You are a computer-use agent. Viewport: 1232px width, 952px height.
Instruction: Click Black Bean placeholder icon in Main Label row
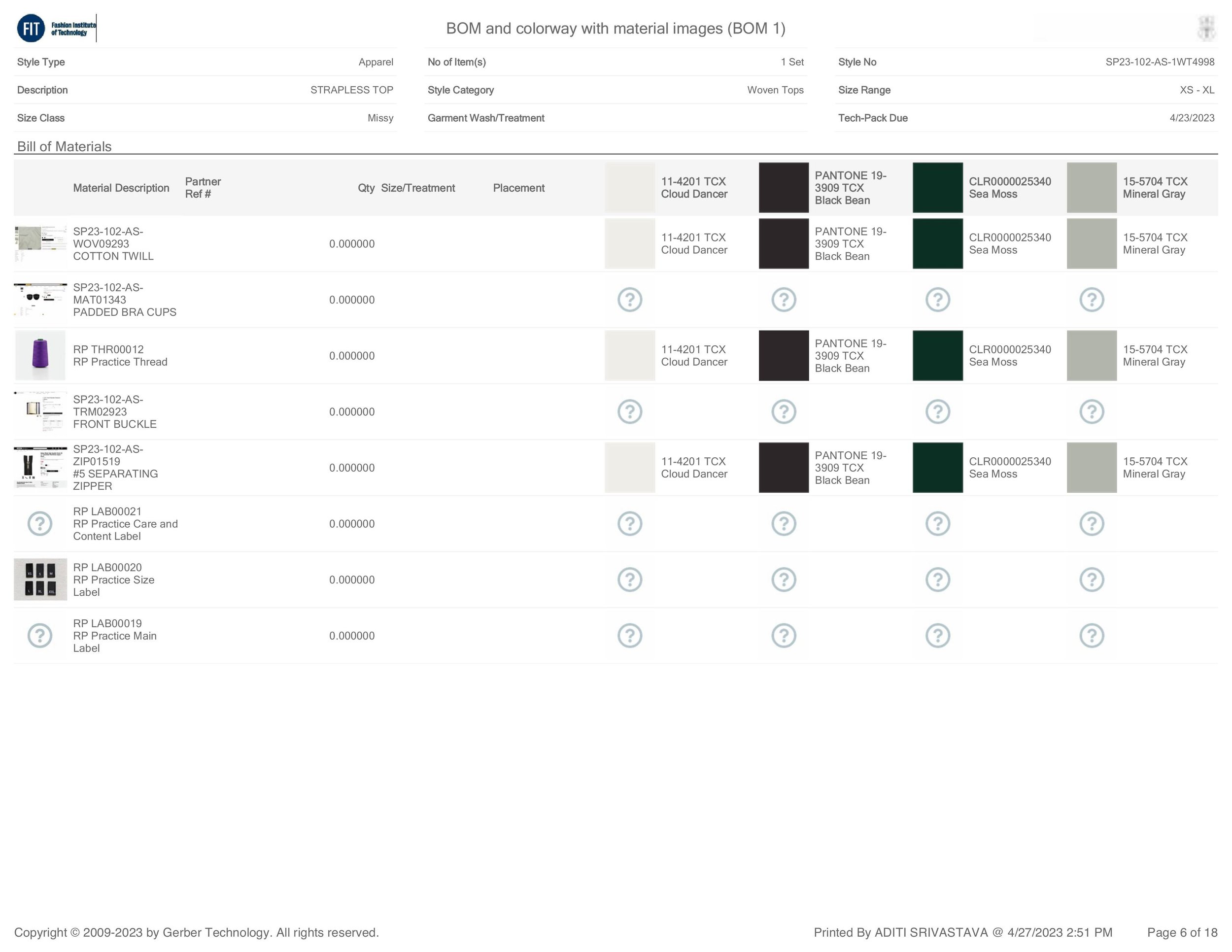784,636
